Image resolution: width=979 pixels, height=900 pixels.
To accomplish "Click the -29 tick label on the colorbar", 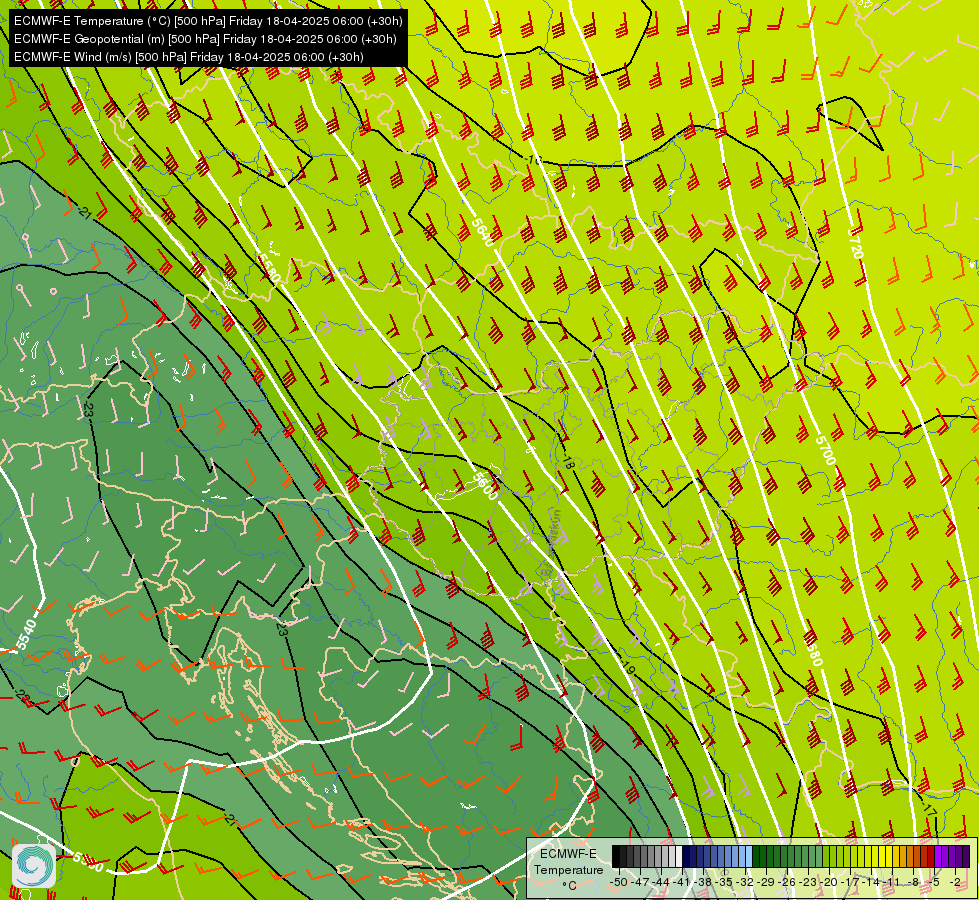I will pos(765,882).
